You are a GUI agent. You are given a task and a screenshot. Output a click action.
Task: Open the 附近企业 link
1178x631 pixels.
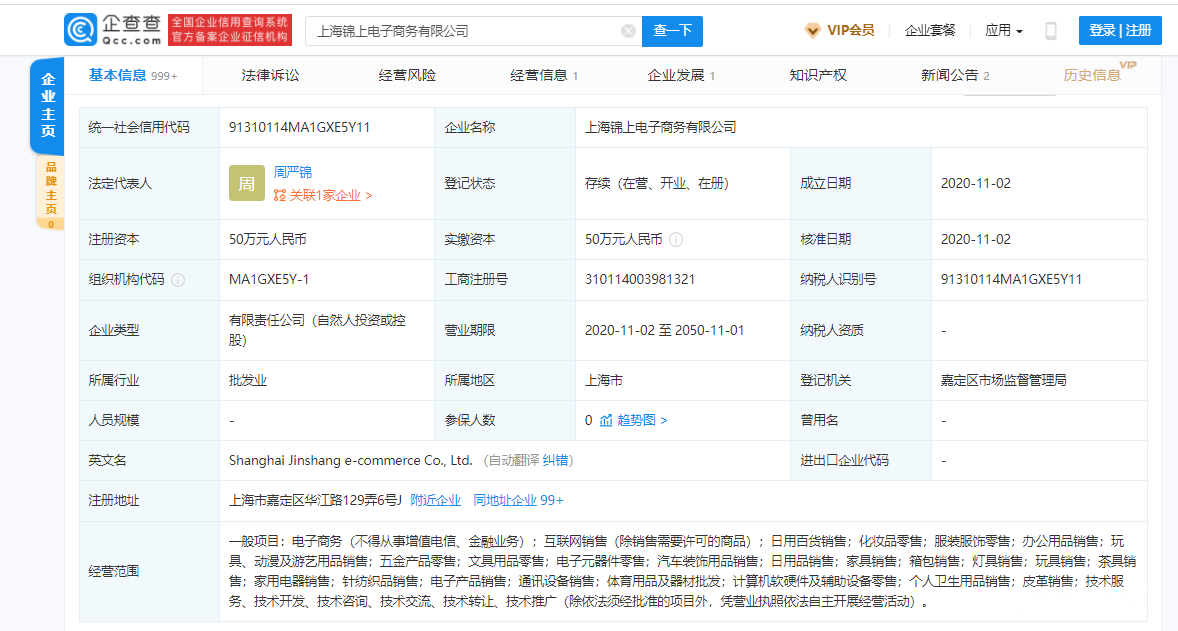(x=436, y=500)
